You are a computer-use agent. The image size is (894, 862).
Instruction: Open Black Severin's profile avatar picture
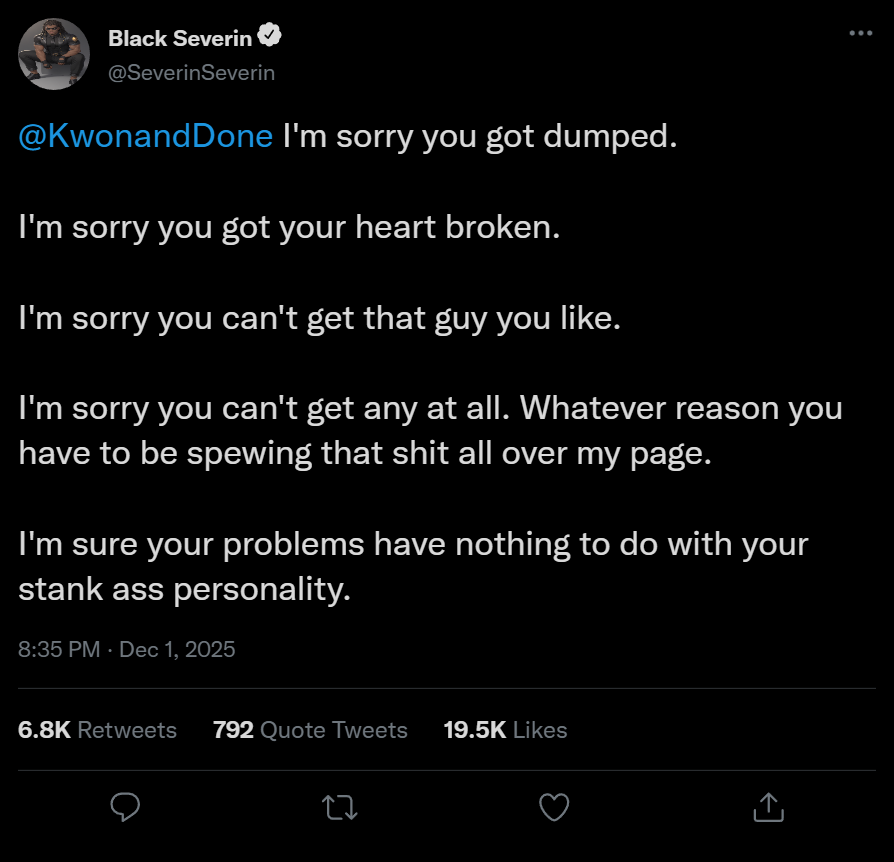pos(54,53)
